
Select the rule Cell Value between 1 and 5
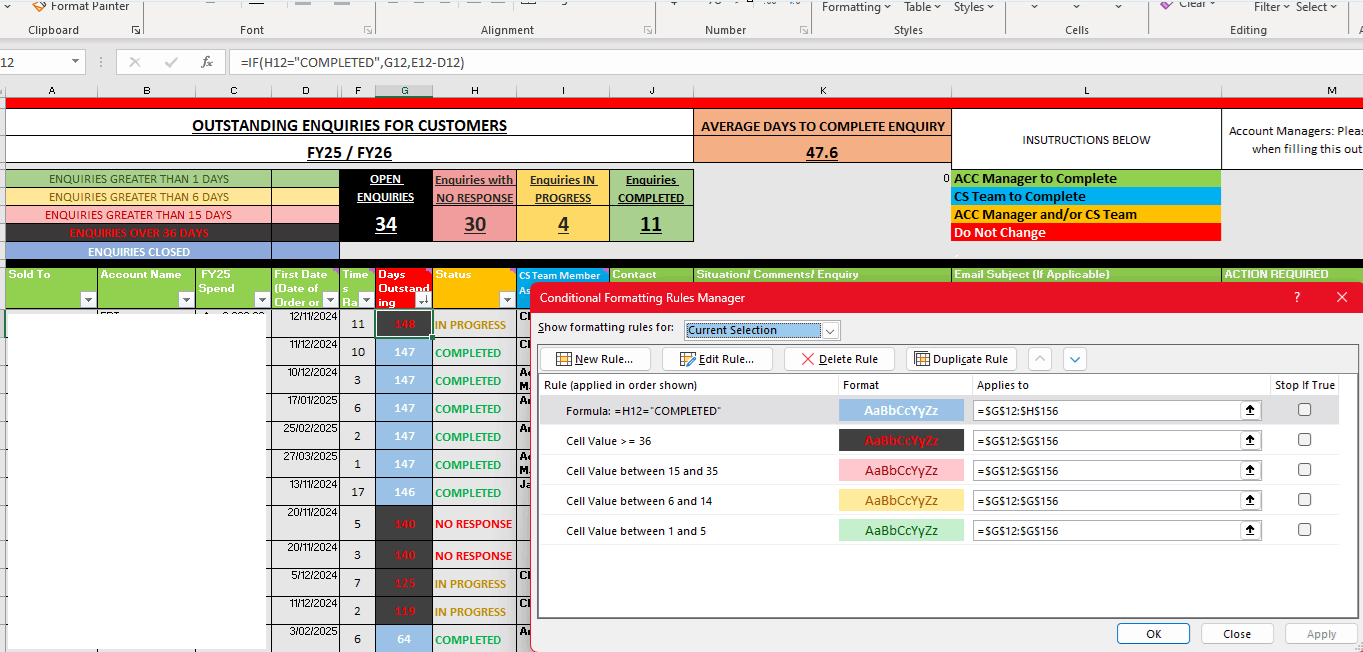(636, 530)
